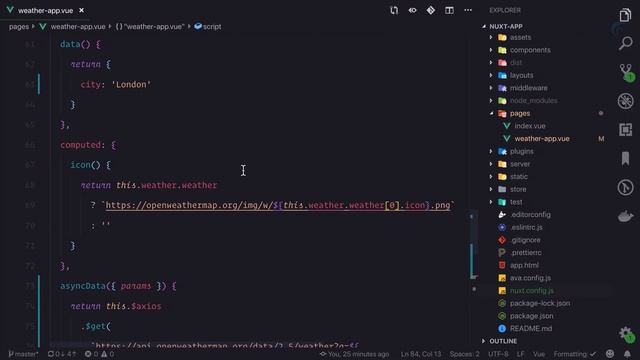Open the Explorer view in activity bar

[625, 15]
